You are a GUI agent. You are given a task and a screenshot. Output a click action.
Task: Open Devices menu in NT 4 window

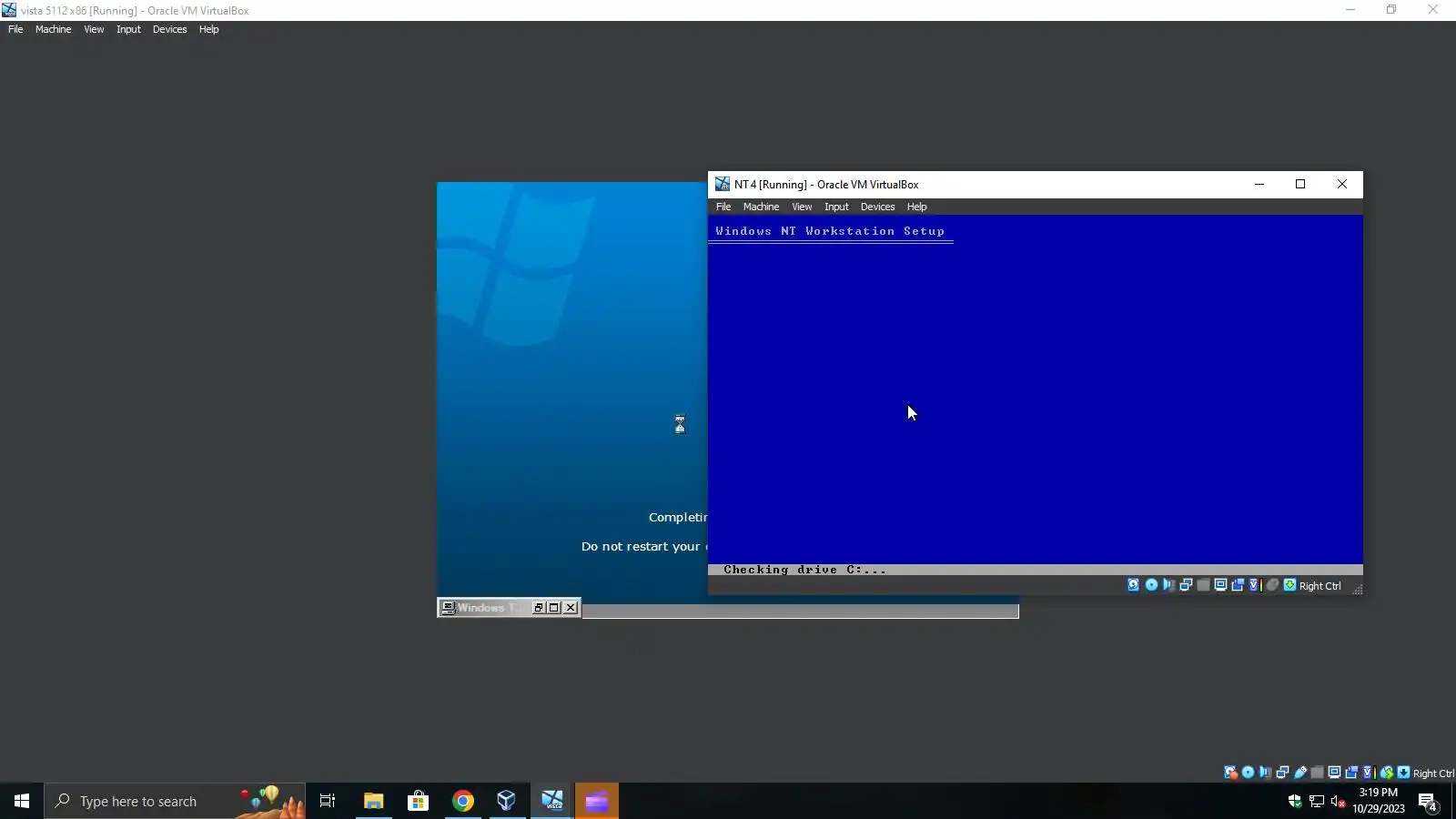tap(878, 207)
